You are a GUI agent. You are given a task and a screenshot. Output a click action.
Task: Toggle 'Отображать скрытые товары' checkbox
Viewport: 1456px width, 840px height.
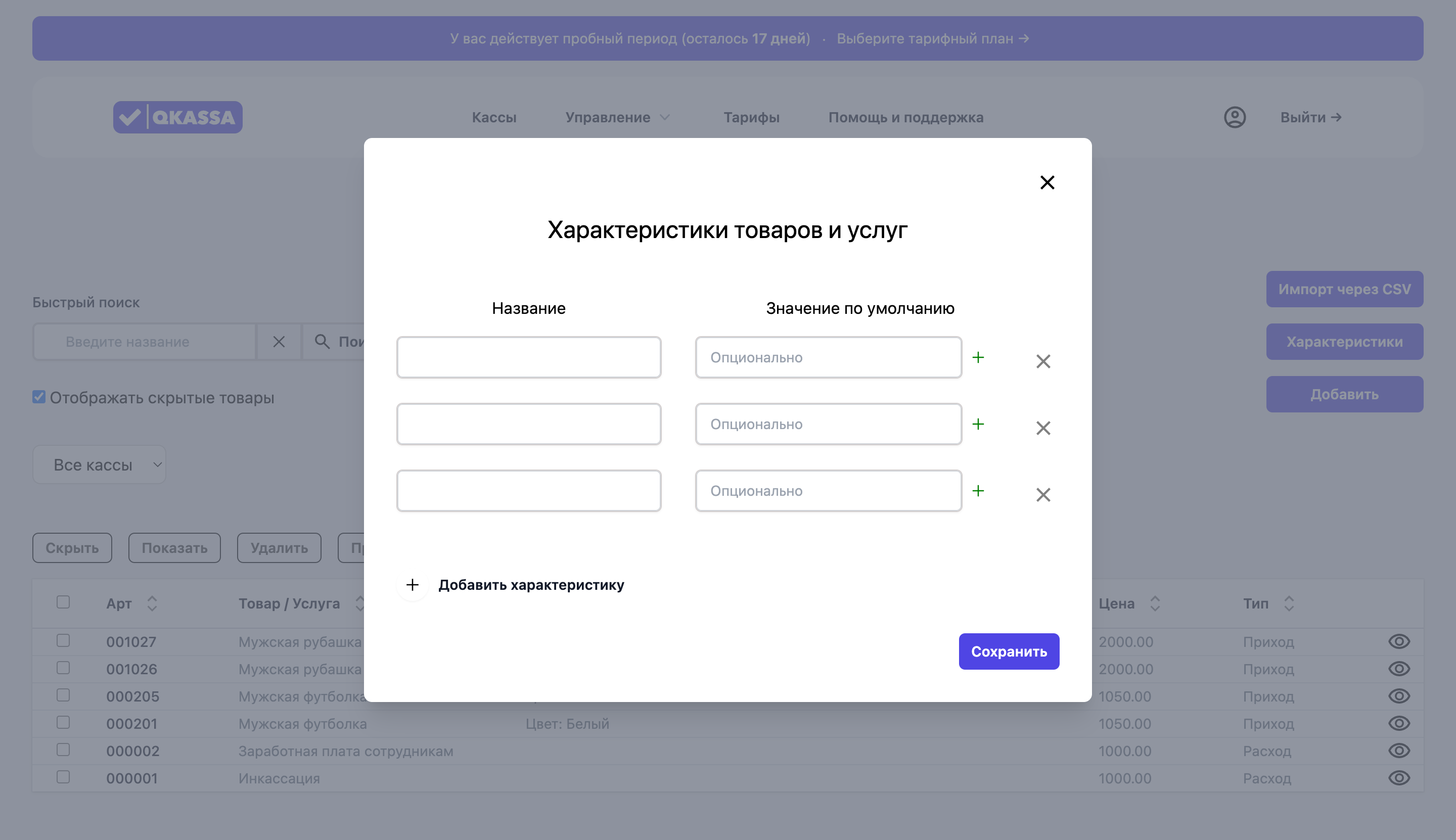click(39, 397)
